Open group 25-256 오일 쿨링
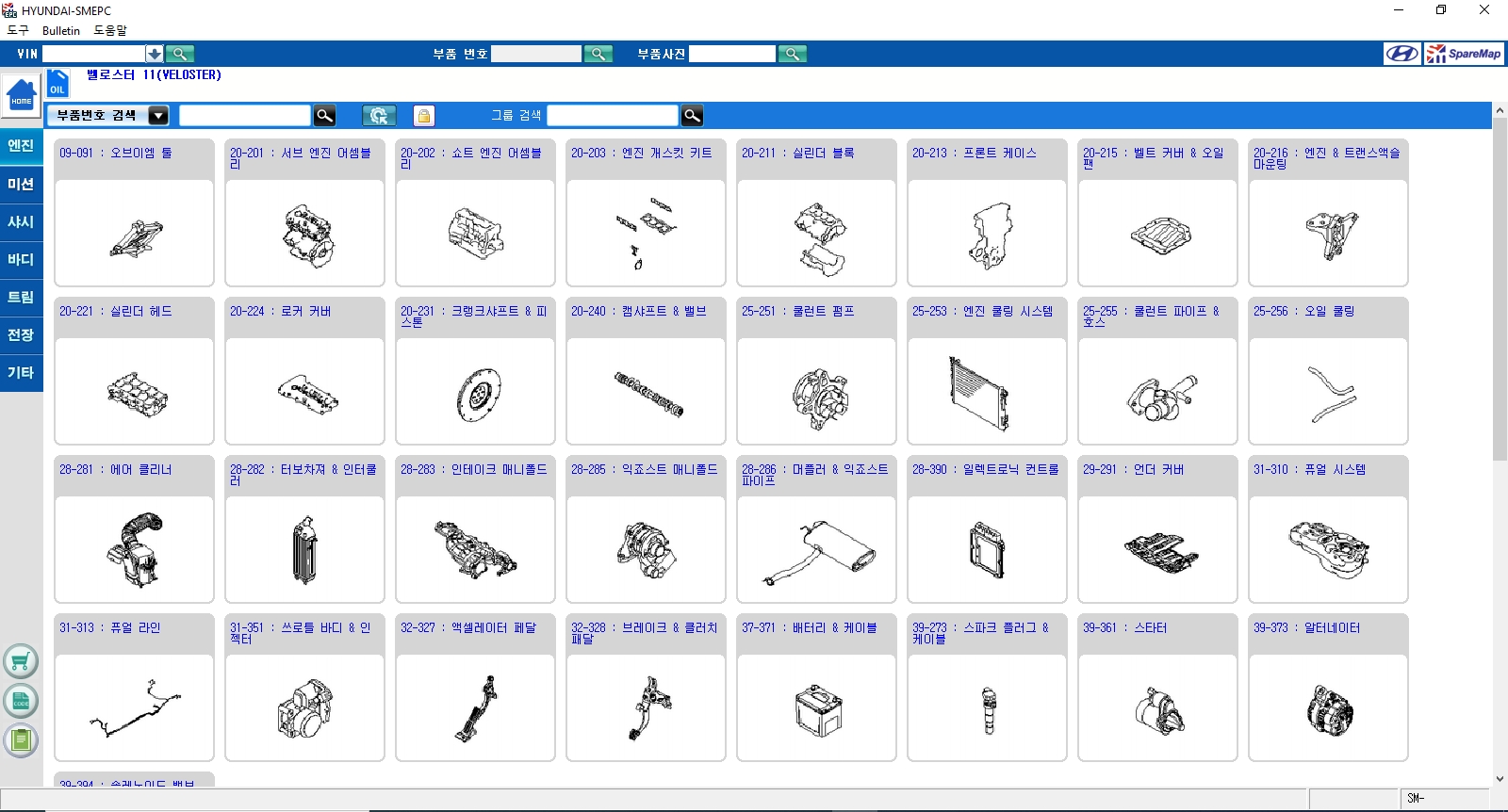The height and width of the screenshot is (812, 1508). 1328,371
